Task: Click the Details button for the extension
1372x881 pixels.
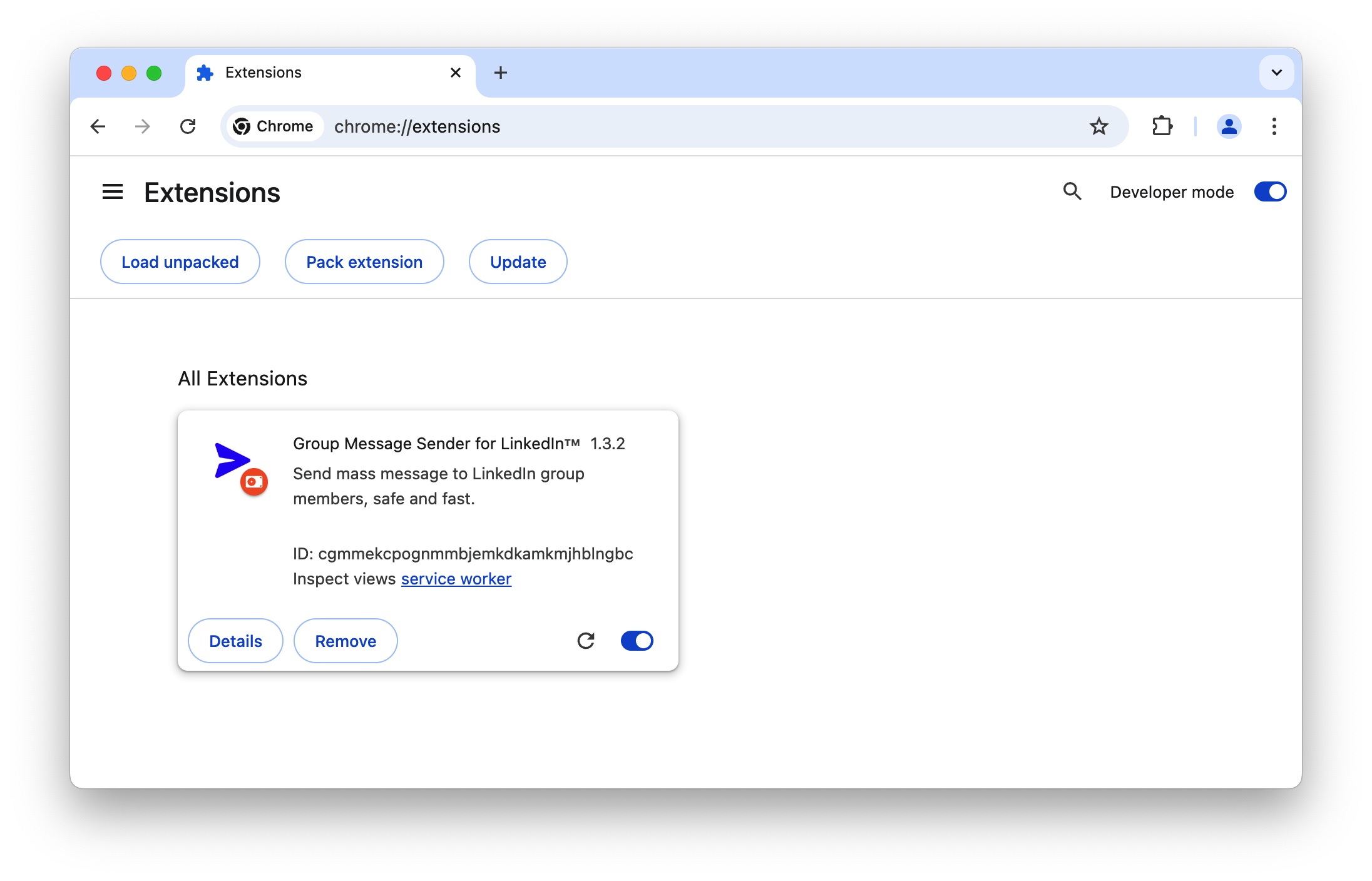Action: (x=235, y=641)
